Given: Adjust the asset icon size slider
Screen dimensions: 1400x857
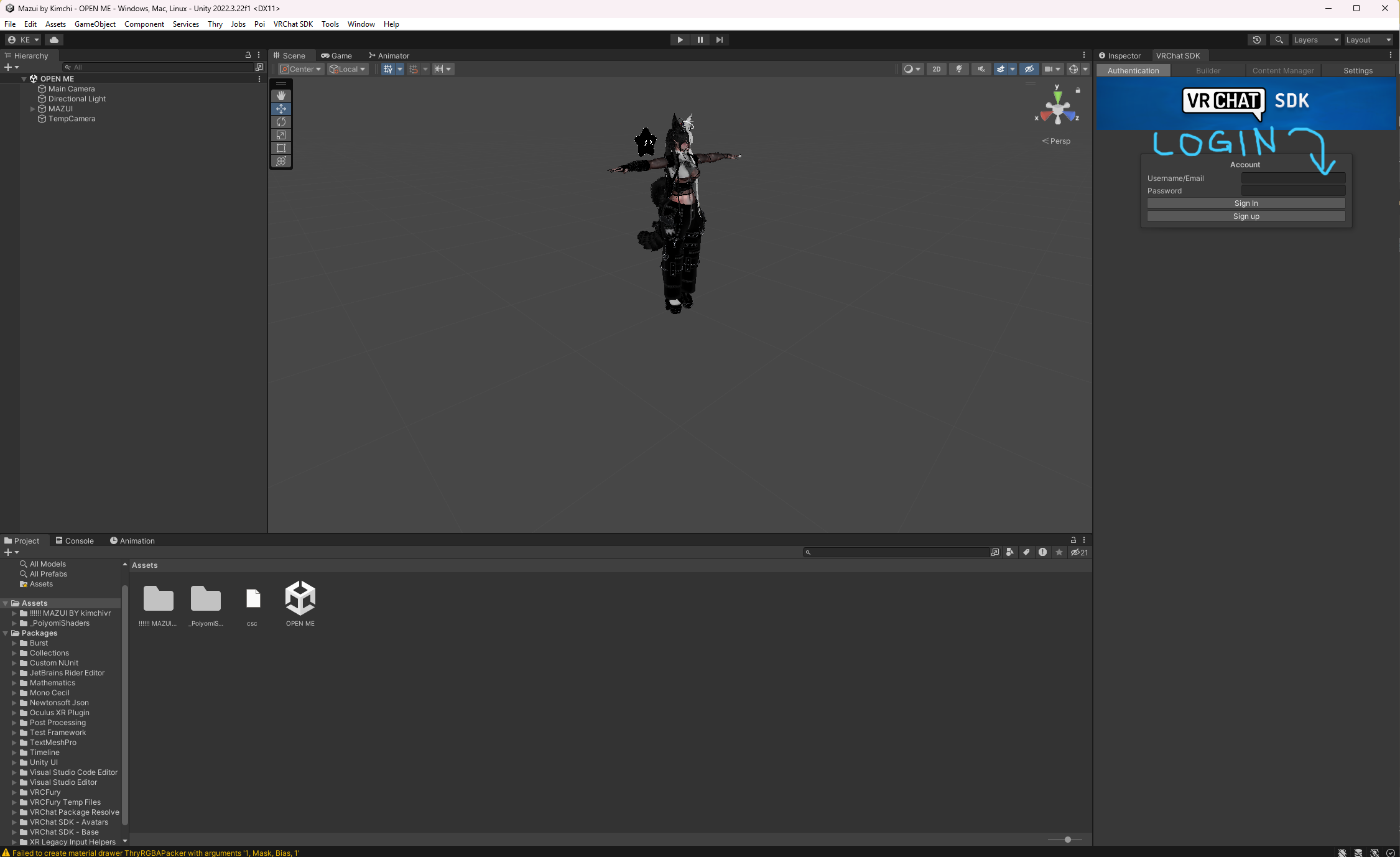Looking at the screenshot, I should 1067,840.
